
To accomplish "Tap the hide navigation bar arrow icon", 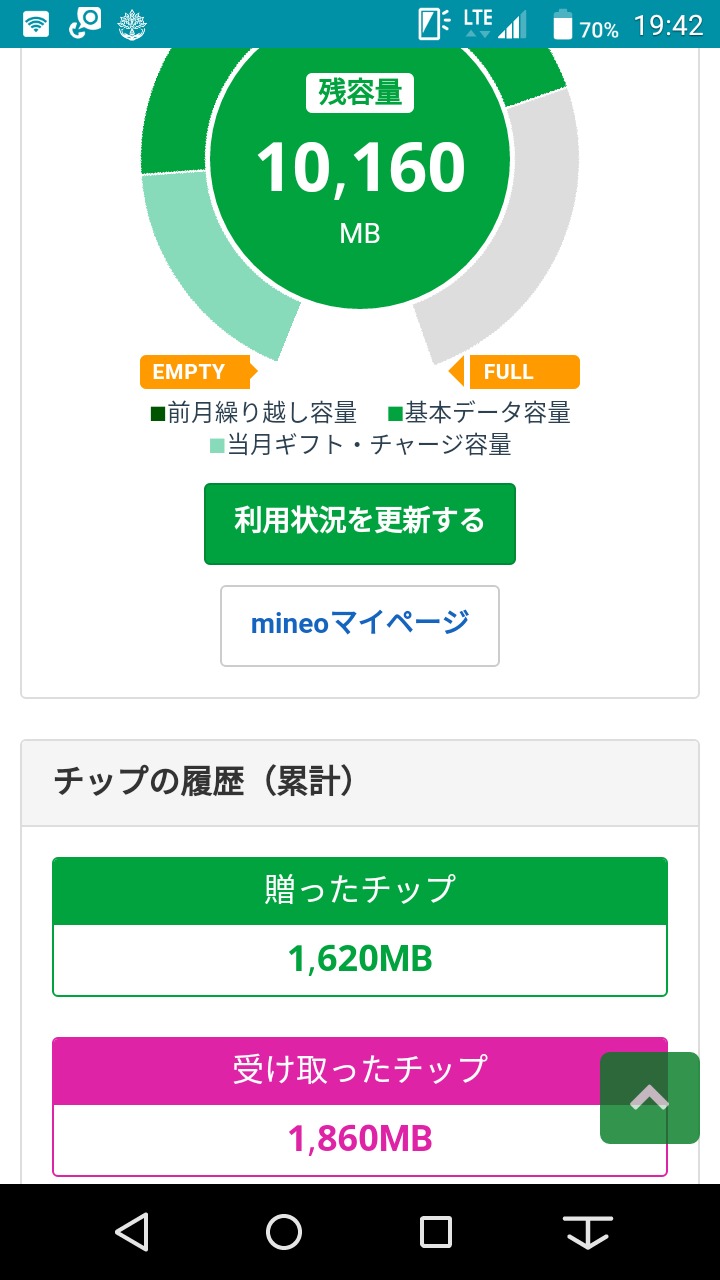I will point(589,1231).
